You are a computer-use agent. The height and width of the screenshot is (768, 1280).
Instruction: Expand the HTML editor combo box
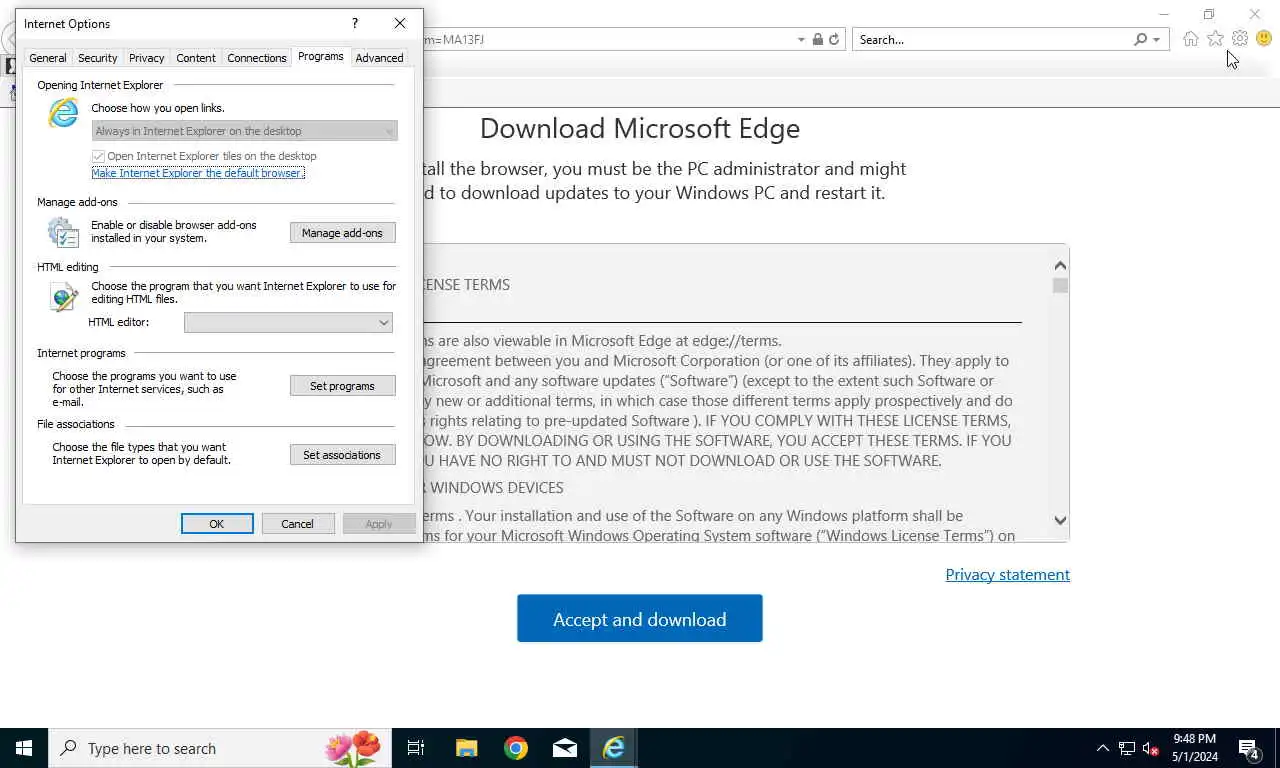point(288,322)
